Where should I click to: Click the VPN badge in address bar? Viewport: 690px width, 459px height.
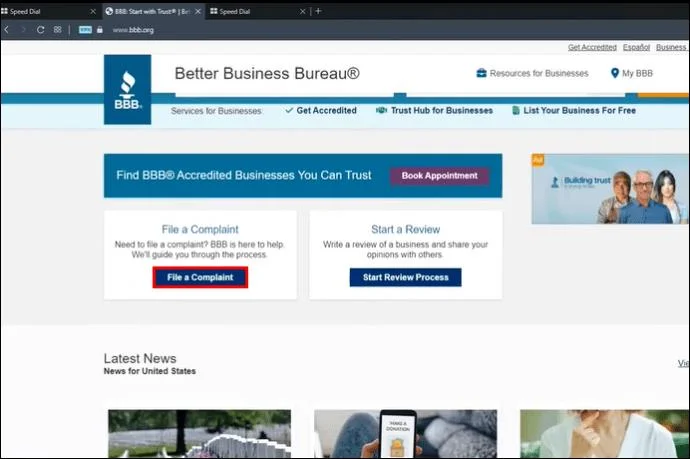point(85,29)
